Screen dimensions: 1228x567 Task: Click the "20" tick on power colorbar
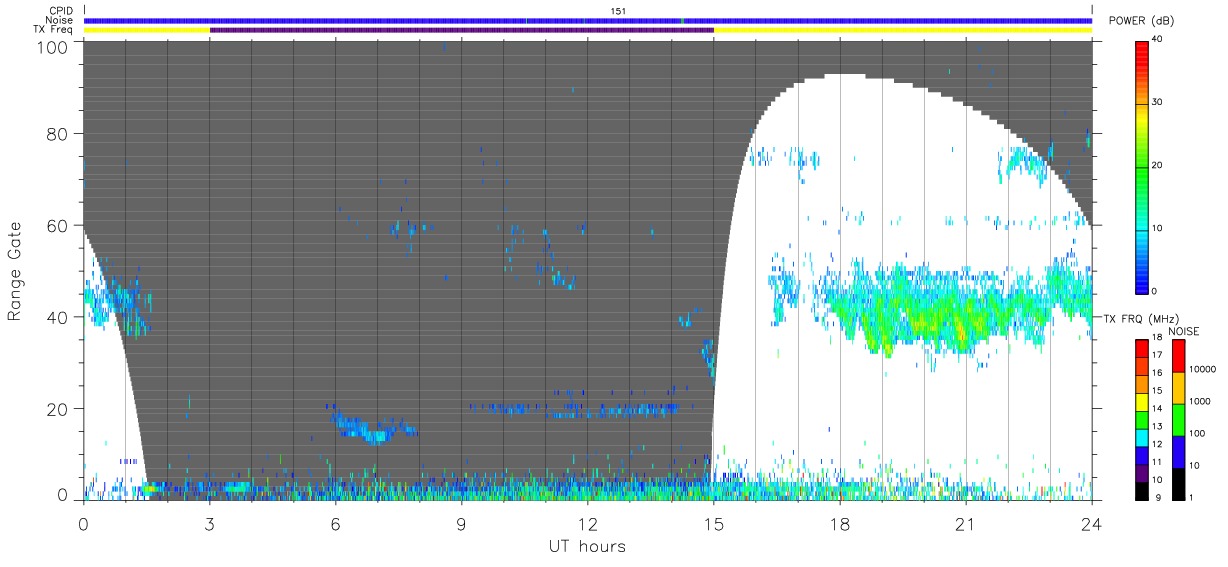coord(1159,165)
